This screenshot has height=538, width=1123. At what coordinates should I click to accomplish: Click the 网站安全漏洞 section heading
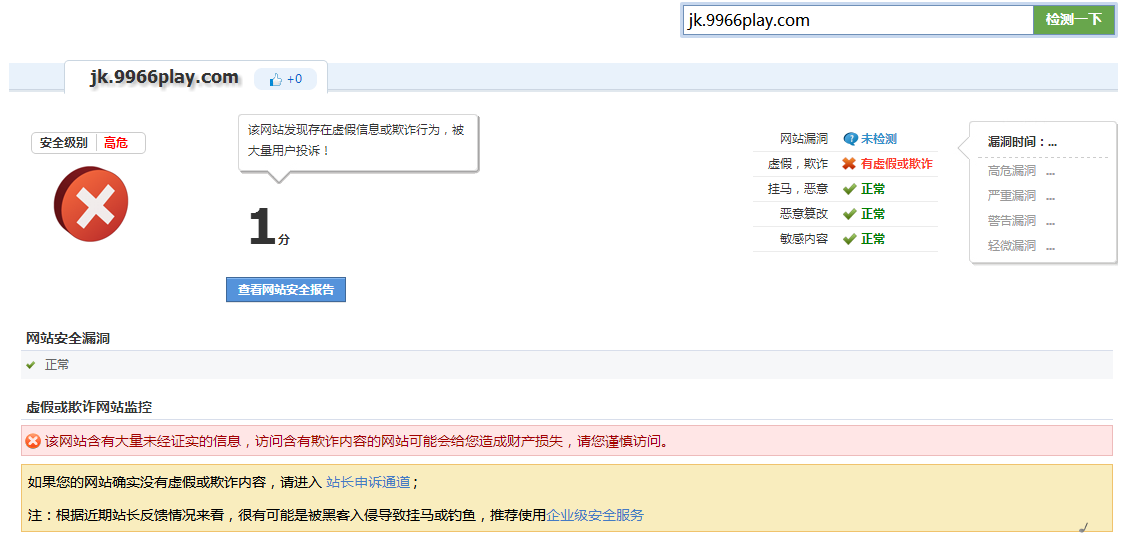coord(68,338)
